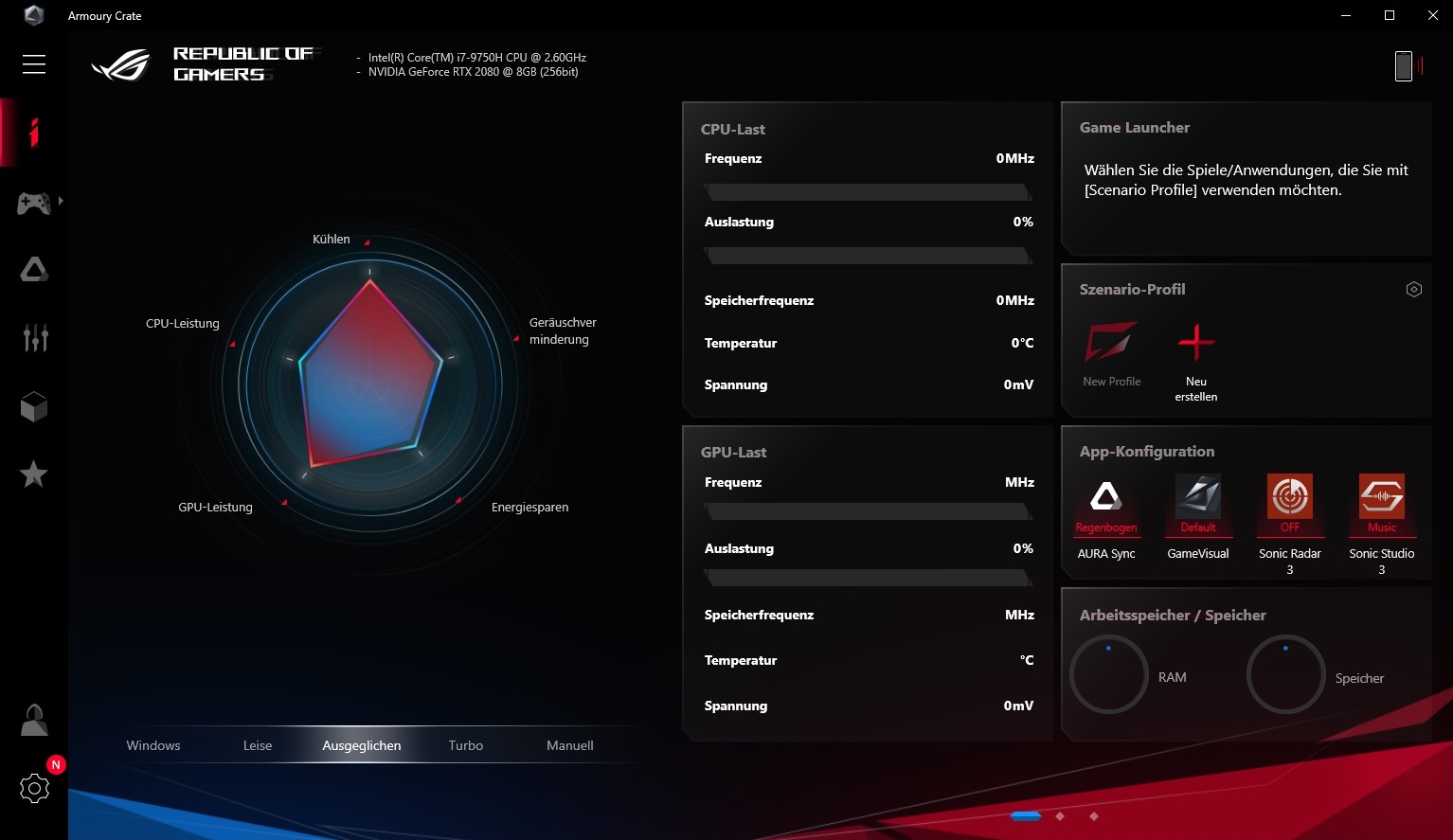Open Sonic Radar 3 configuration
The image size is (1453, 840).
1290,505
